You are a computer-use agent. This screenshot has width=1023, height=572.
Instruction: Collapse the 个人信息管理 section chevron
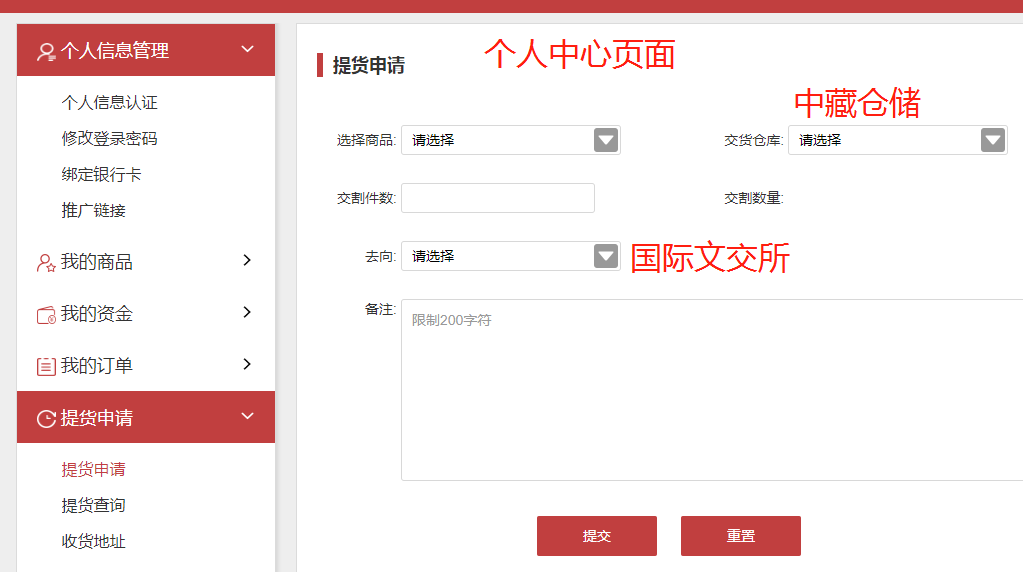247,49
